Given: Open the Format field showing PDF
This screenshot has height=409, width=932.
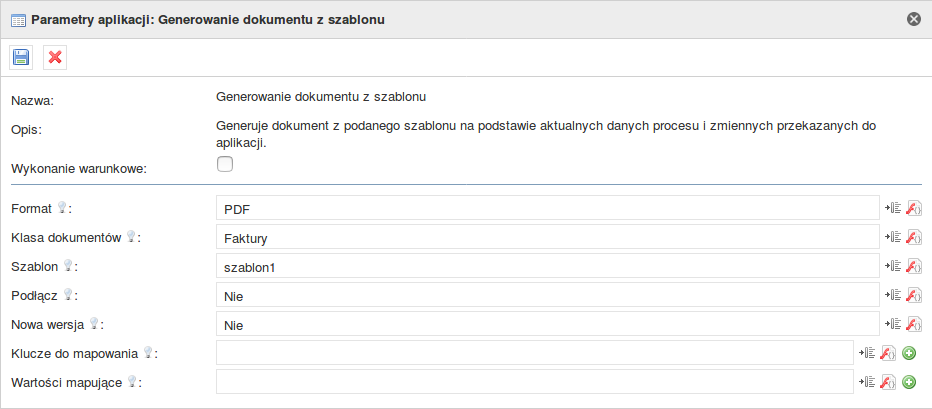Looking at the screenshot, I should [x=546, y=209].
